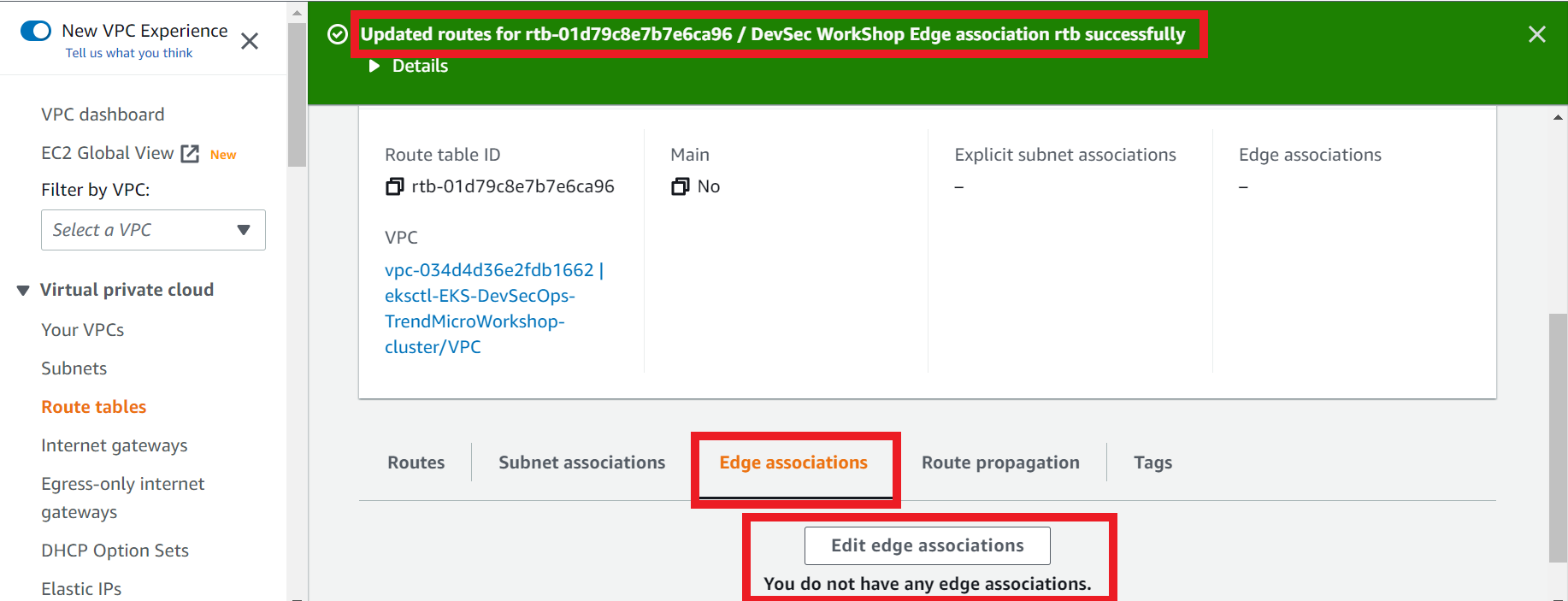Open the Subnet associations tab

pos(581,463)
